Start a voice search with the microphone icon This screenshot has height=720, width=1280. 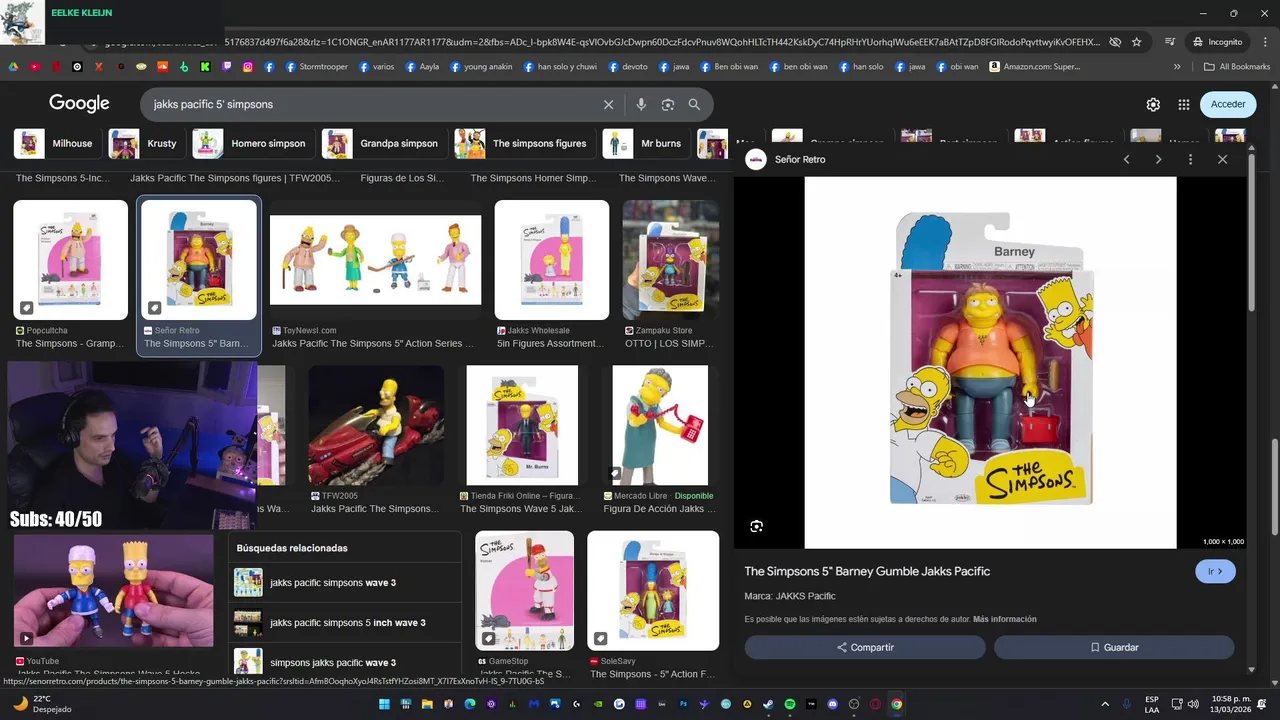[x=641, y=104]
